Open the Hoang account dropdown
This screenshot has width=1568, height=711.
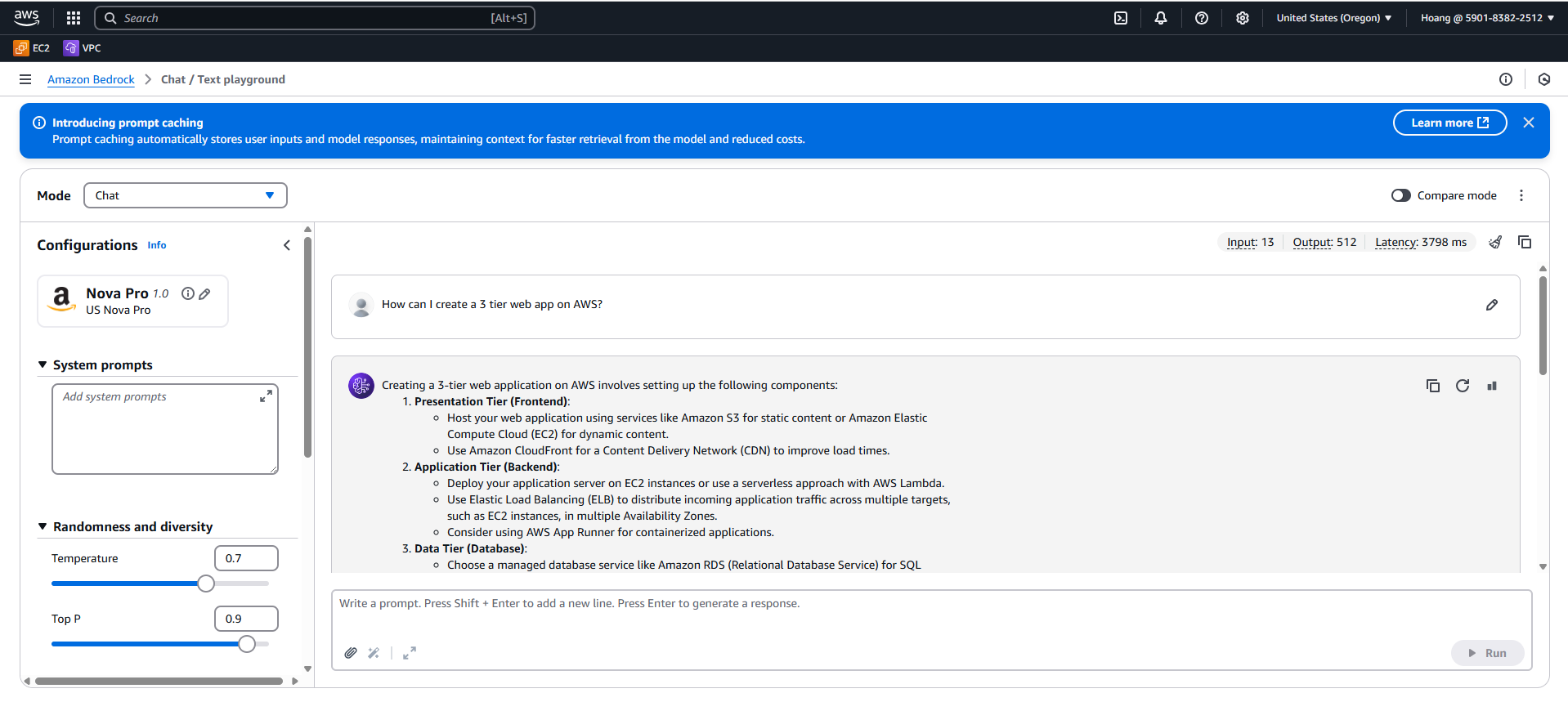[1487, 18]
